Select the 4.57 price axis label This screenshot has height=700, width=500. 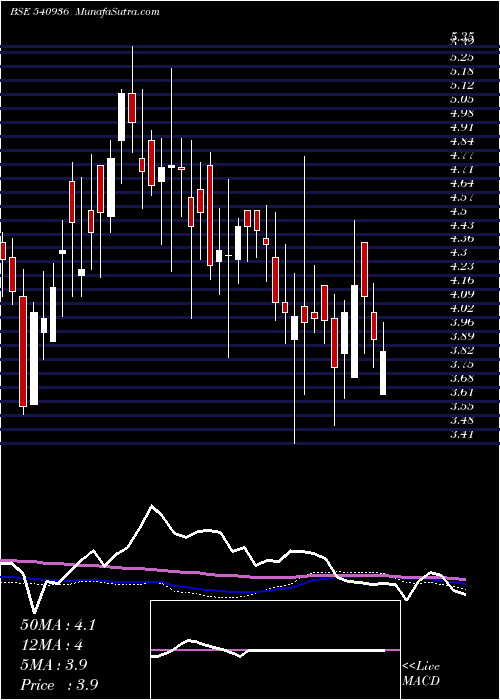462,197
